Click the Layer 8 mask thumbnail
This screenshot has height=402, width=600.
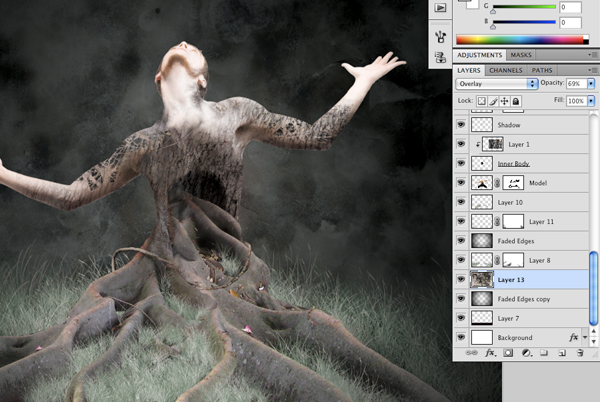[x=513, y=260]
